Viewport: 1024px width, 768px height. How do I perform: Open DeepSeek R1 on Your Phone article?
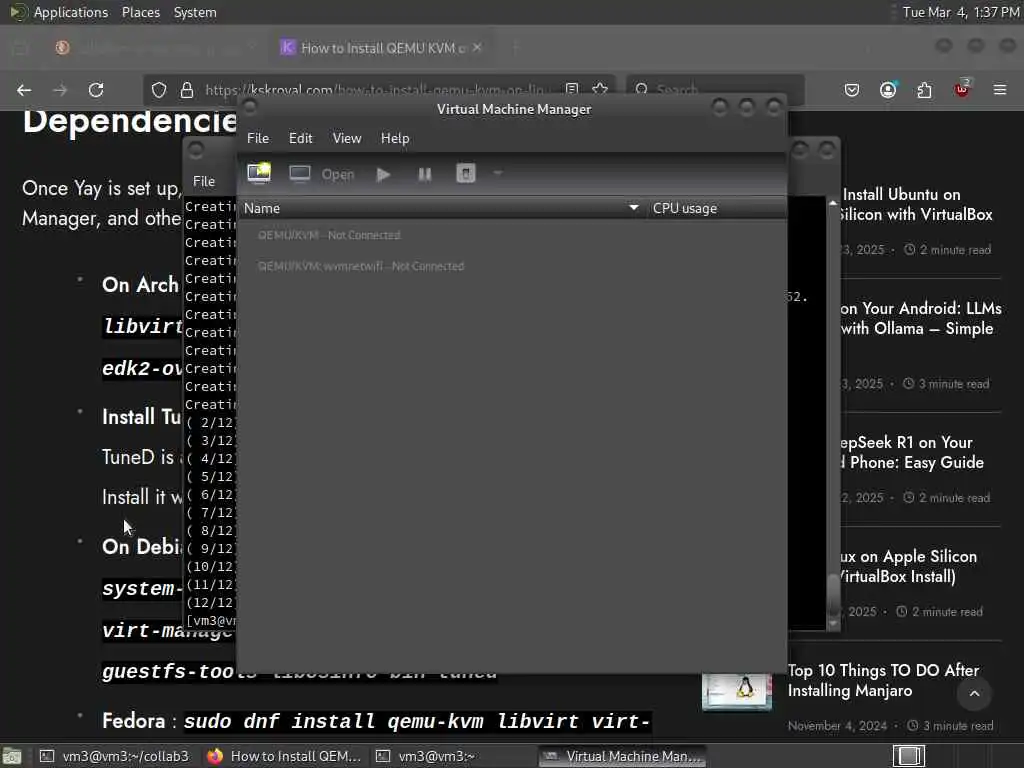pos(911,453)
